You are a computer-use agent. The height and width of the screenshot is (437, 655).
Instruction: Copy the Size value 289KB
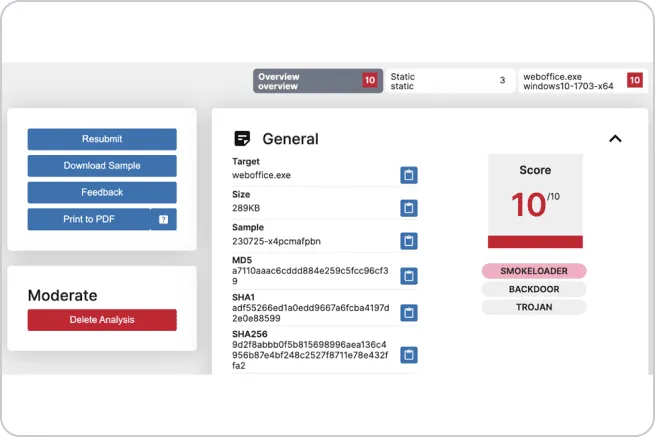(x=409, y=208)
